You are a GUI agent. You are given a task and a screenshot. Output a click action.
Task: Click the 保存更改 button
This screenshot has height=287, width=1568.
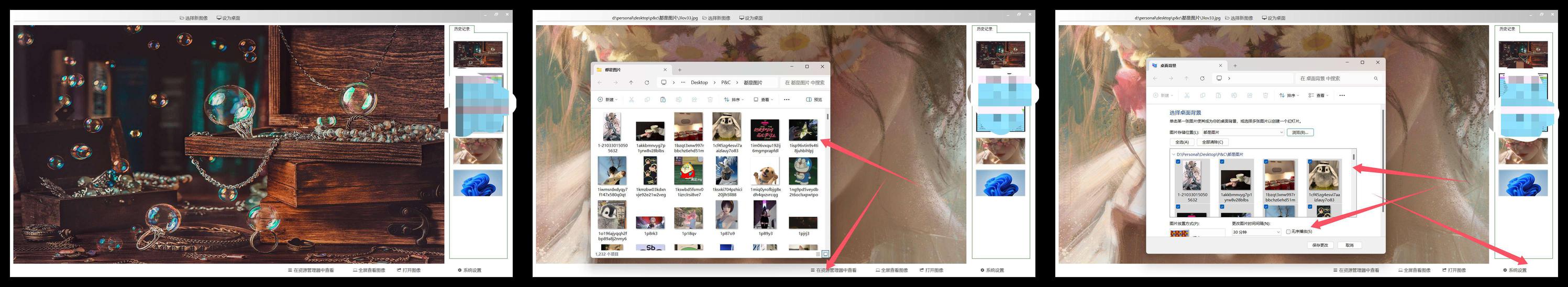[1320, 245]
